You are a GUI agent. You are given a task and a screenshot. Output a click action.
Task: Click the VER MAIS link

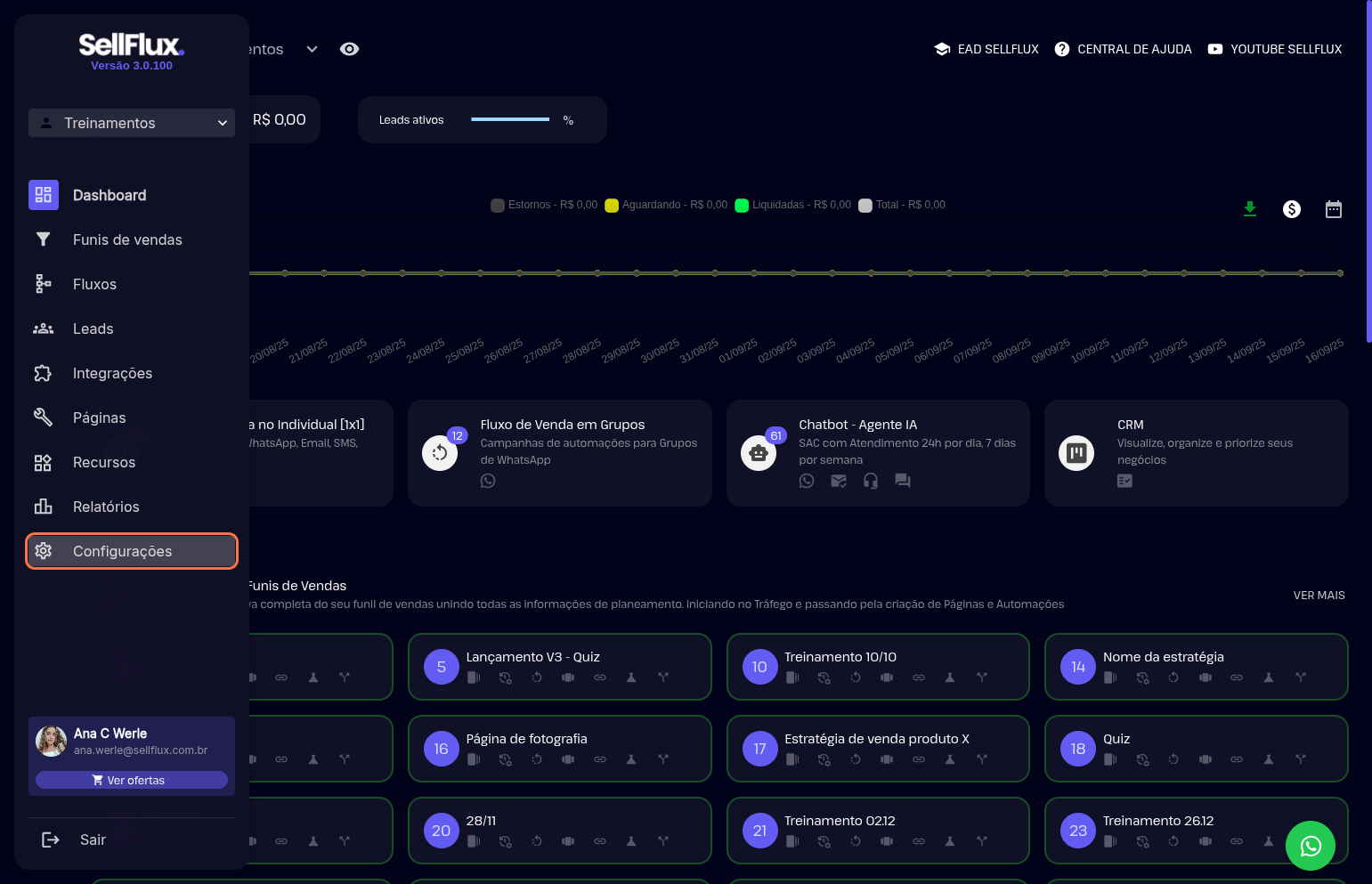[1319, 596]
